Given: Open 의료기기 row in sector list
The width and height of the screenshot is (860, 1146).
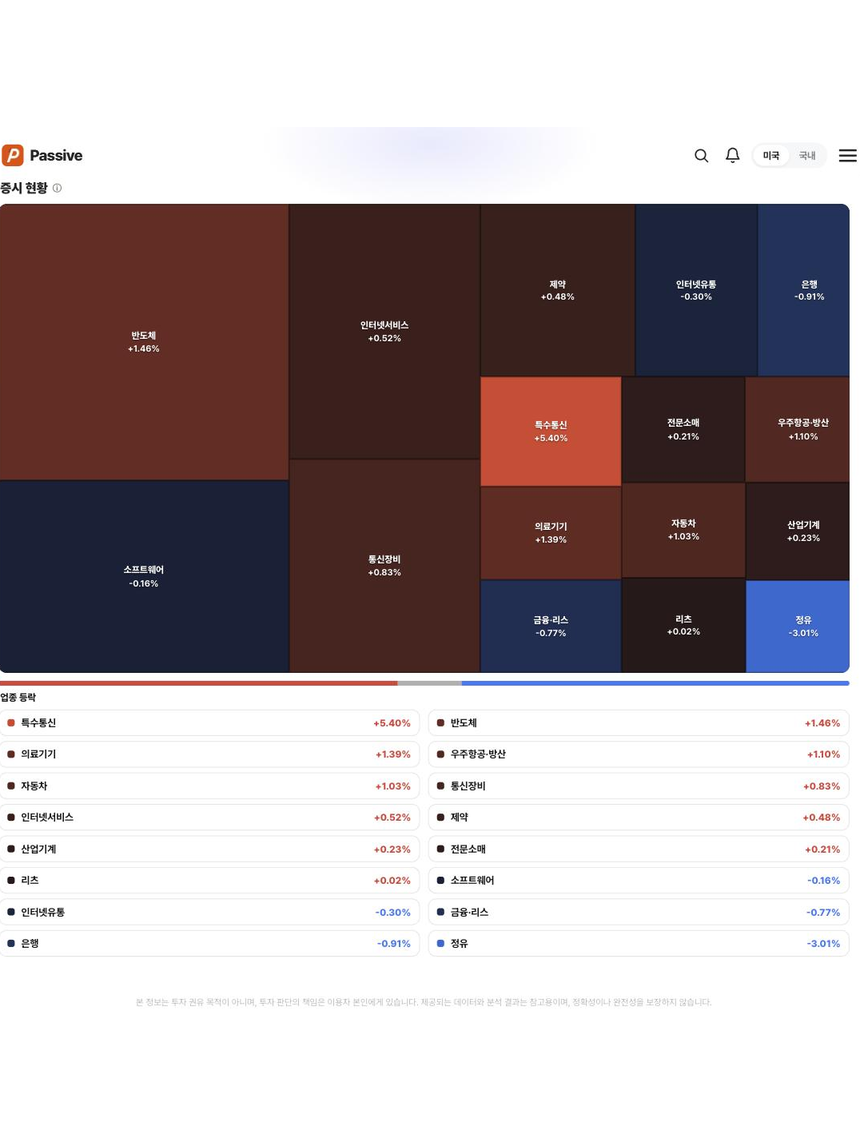Looking at the screenshot, I should coord(210,754).
